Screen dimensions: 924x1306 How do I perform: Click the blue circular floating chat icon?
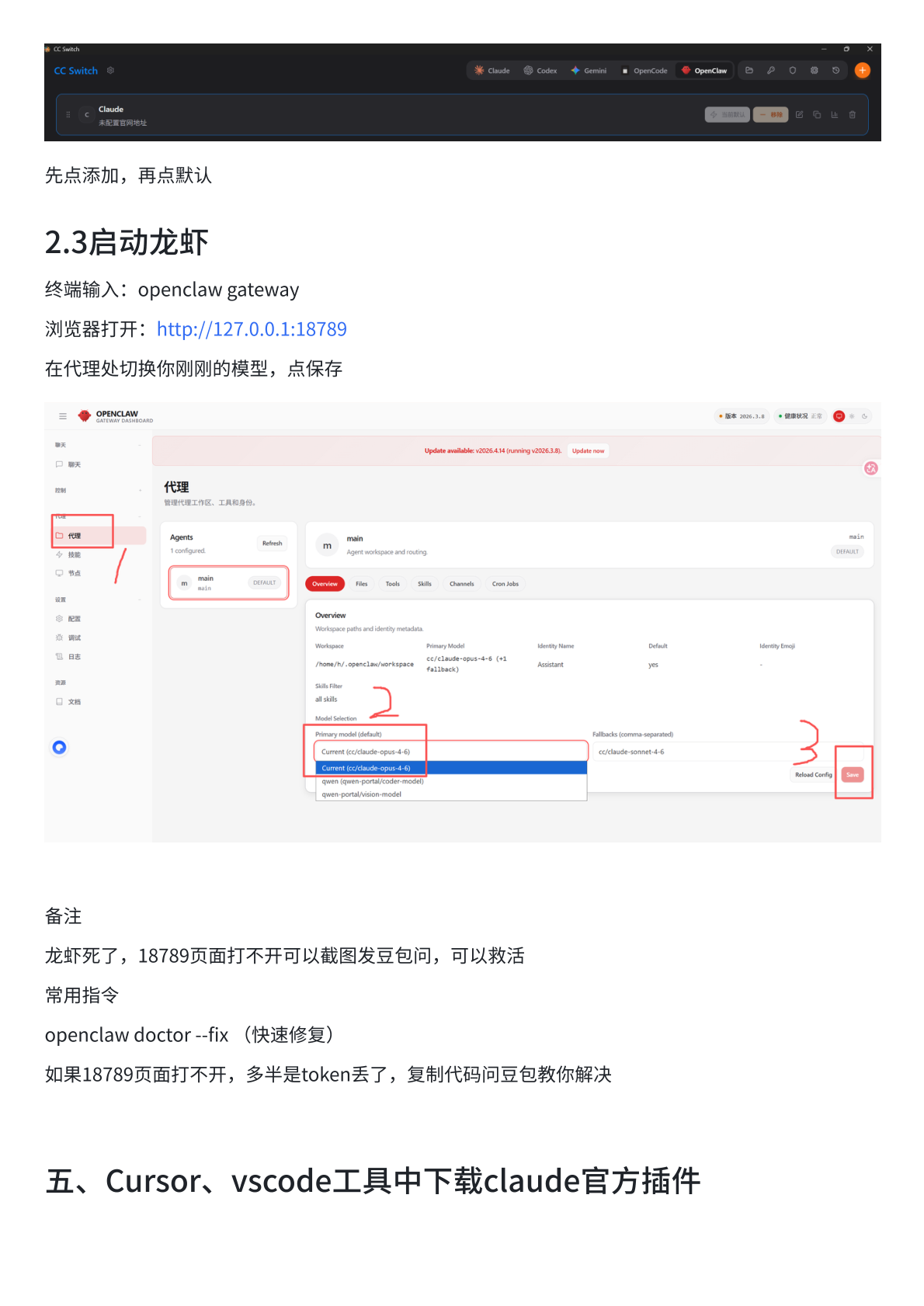click(x=59, y=748)
